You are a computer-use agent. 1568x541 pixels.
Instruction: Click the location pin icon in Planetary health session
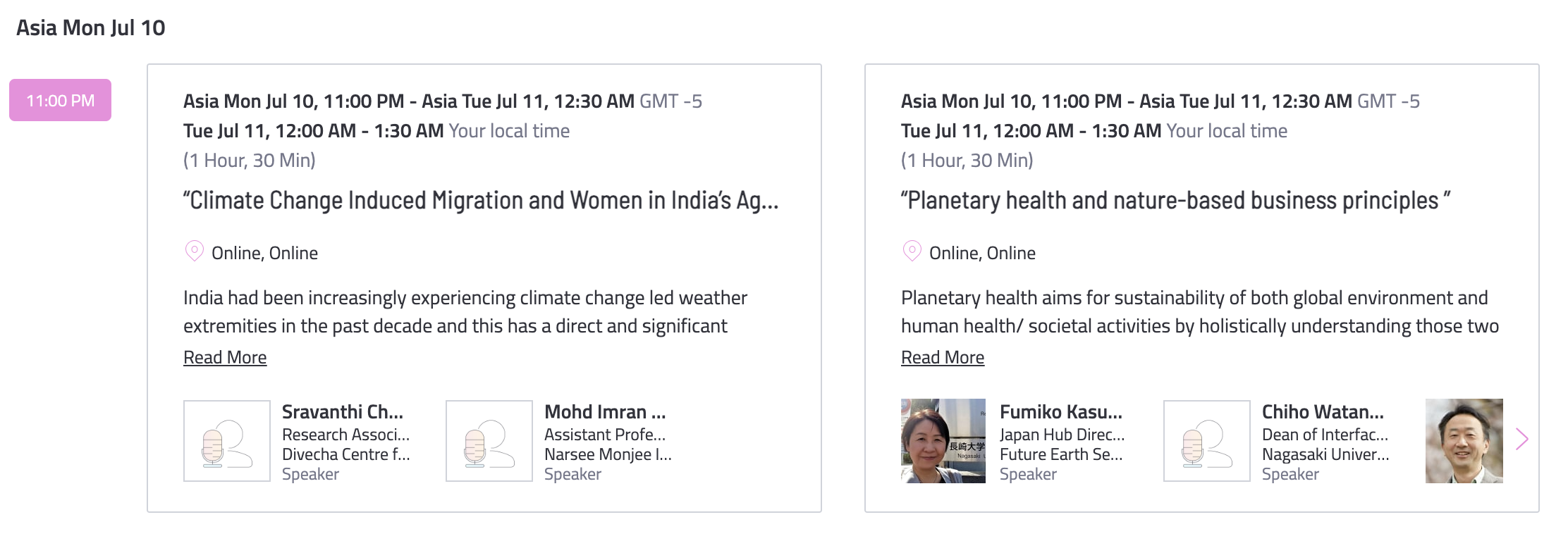click(x=912, y=251)
